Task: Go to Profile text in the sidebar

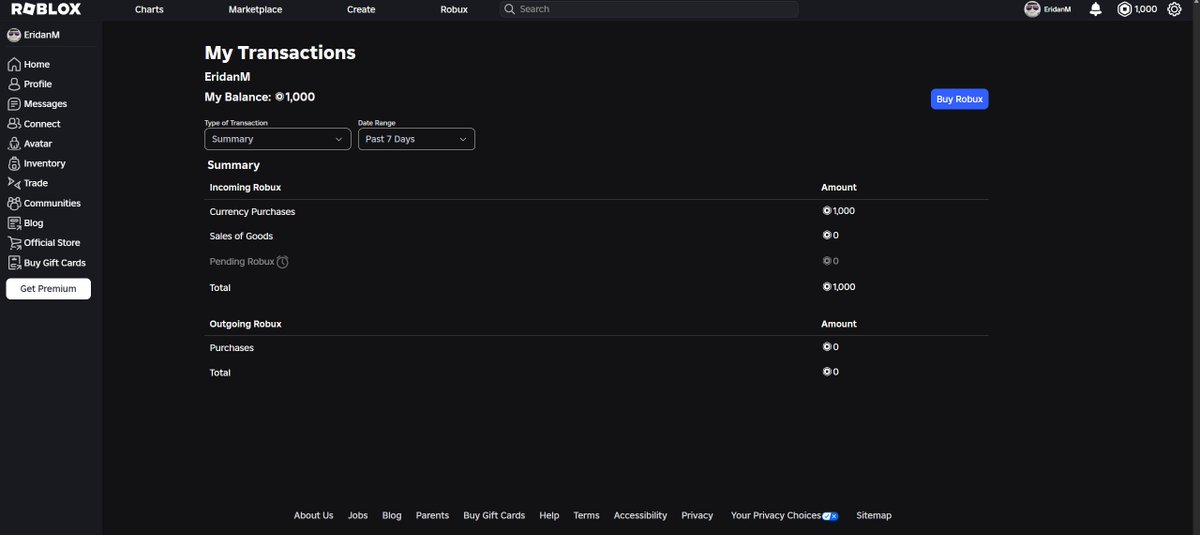Action: click(x=38, y=84)
